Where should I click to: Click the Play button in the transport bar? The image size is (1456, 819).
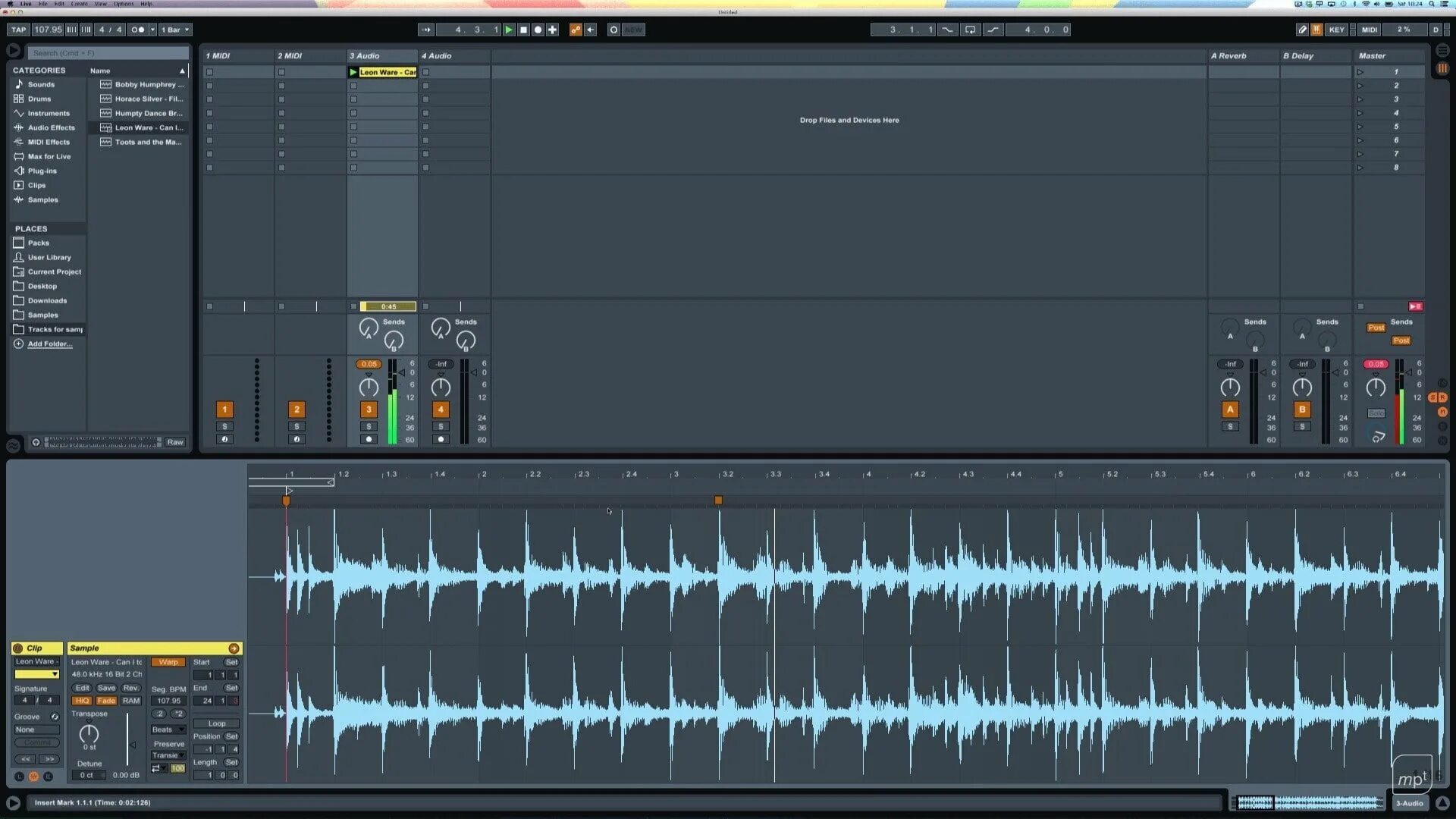510,29
